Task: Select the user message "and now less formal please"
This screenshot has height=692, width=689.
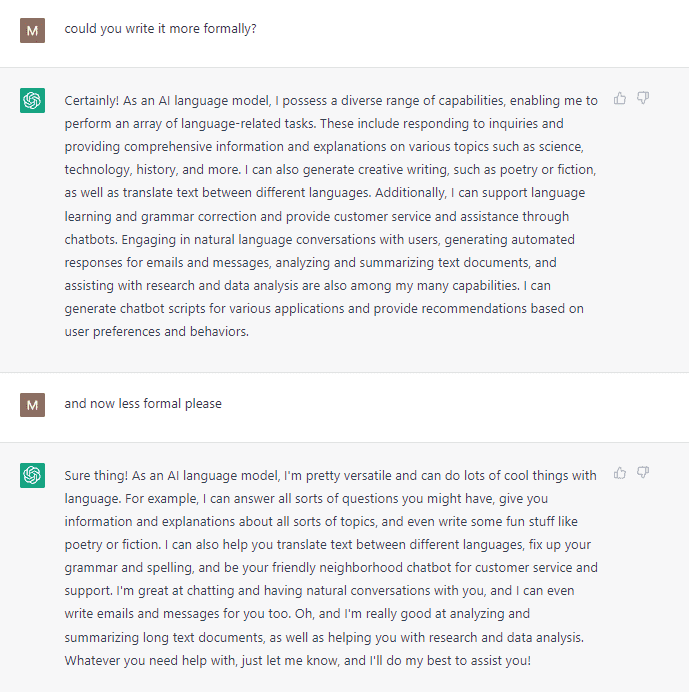Action: coord(143,404)
